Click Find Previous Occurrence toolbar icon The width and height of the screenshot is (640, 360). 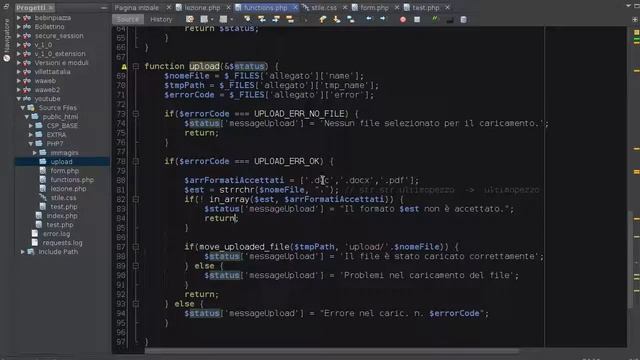tap(262, 19)
